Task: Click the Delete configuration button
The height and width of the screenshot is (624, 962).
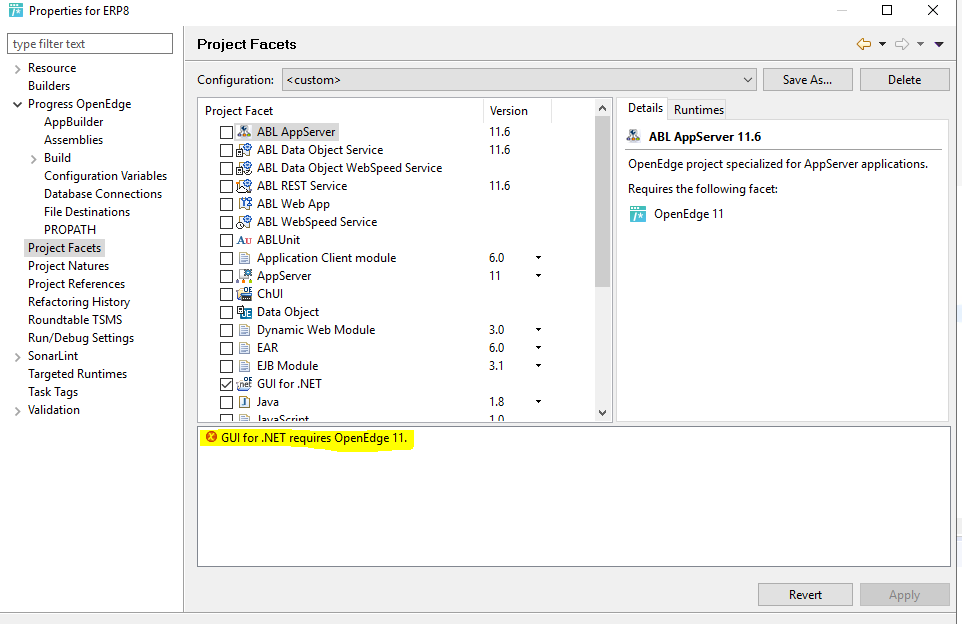Action: point(904,80)
